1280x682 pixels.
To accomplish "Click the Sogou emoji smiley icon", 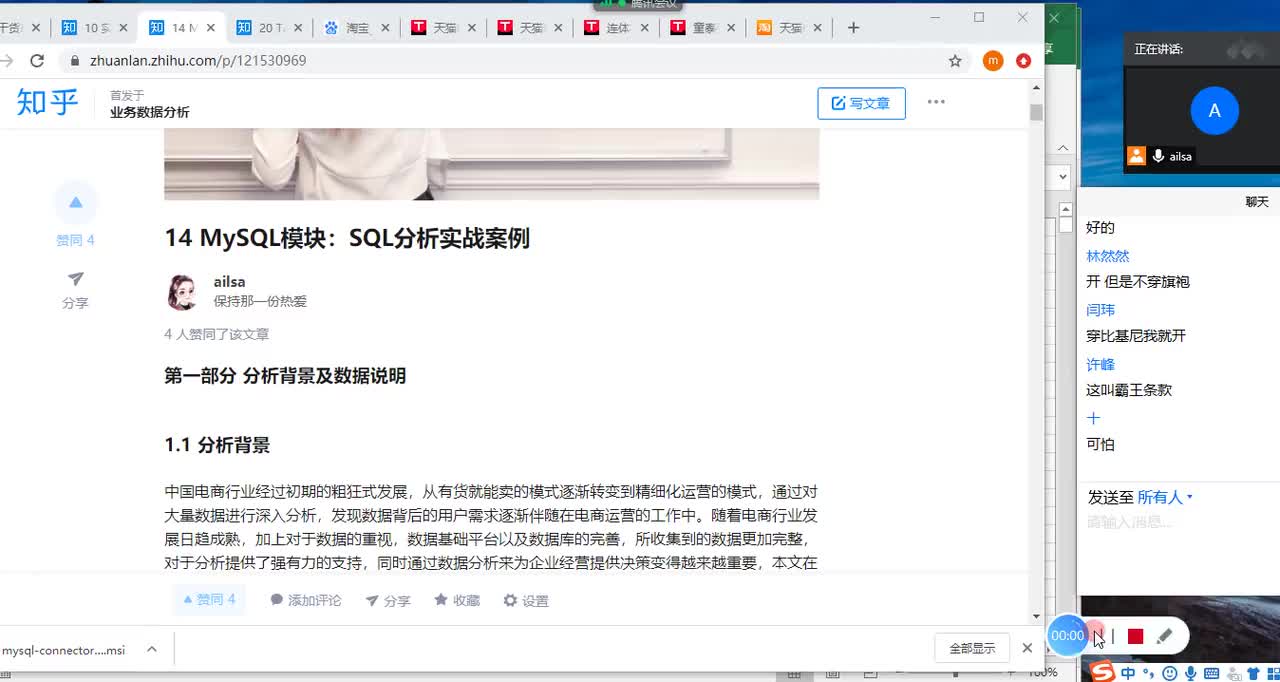I will [x=1170, y=673].
